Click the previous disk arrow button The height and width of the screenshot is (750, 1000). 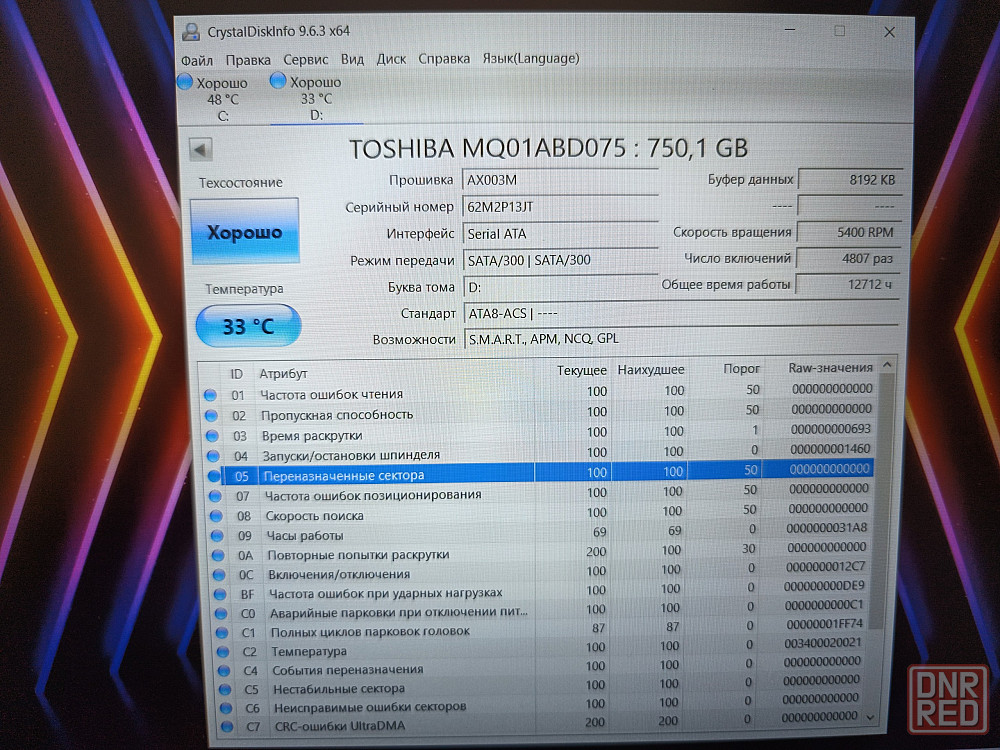(x=201, y=150)
